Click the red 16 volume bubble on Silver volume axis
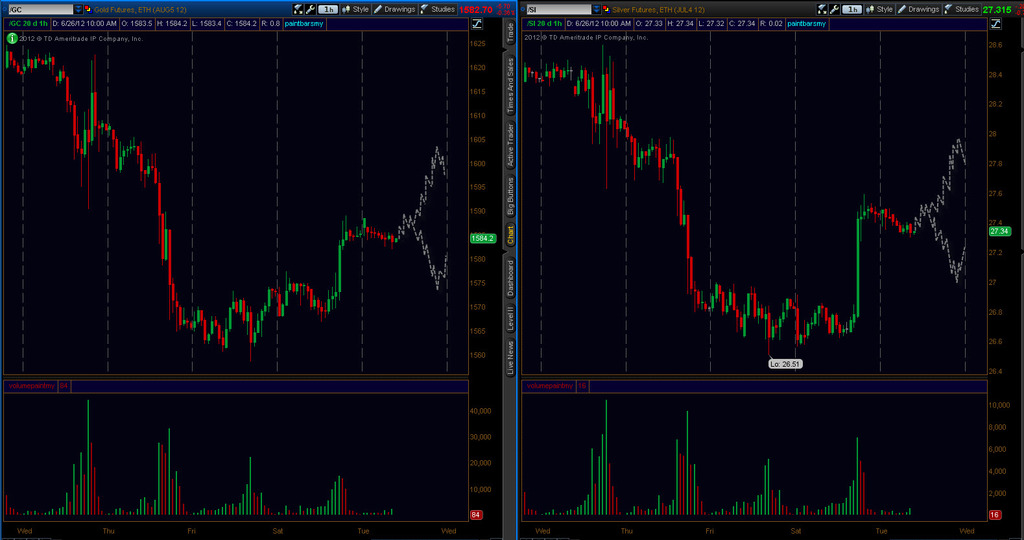The width and height of the screenshot is (1024, 540). (x=994, y=515)
